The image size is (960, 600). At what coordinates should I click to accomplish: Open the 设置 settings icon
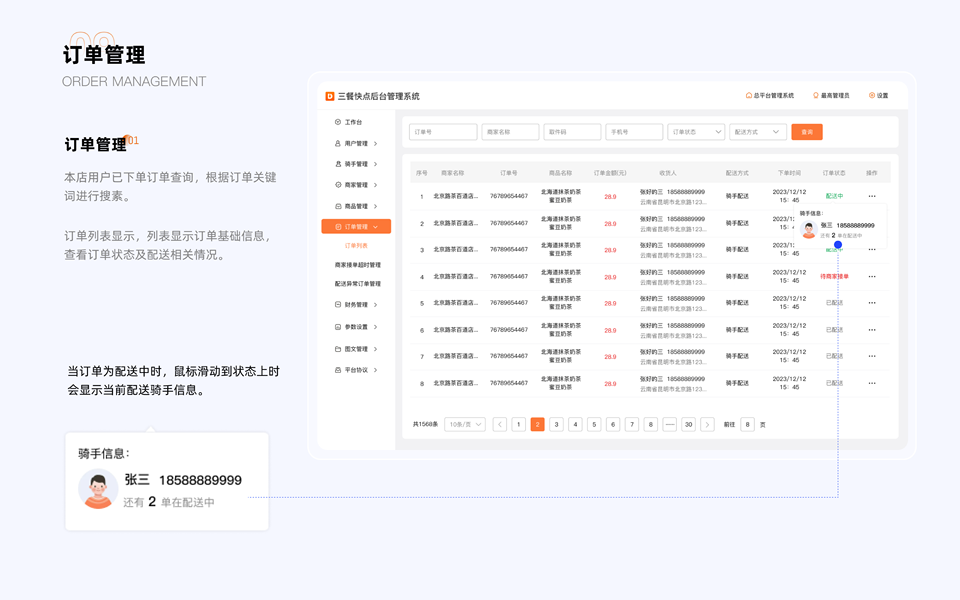872,96
